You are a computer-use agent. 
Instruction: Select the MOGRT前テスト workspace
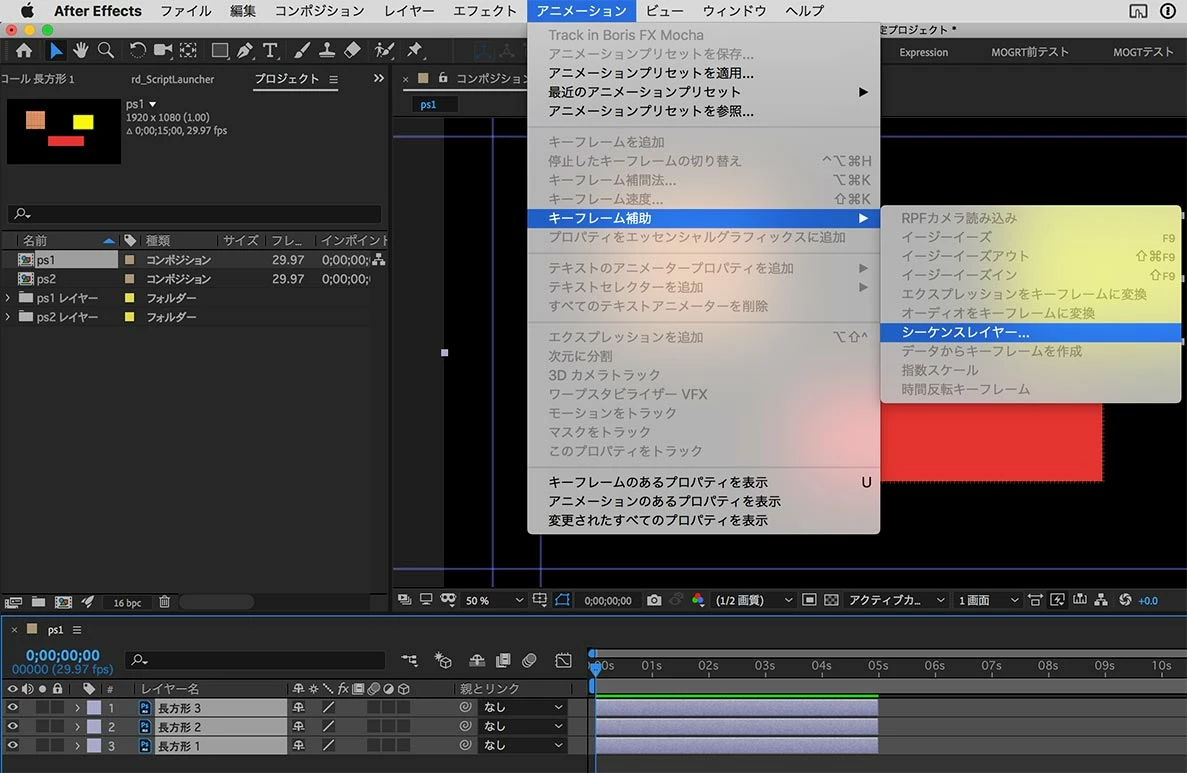pos(1030,52)
